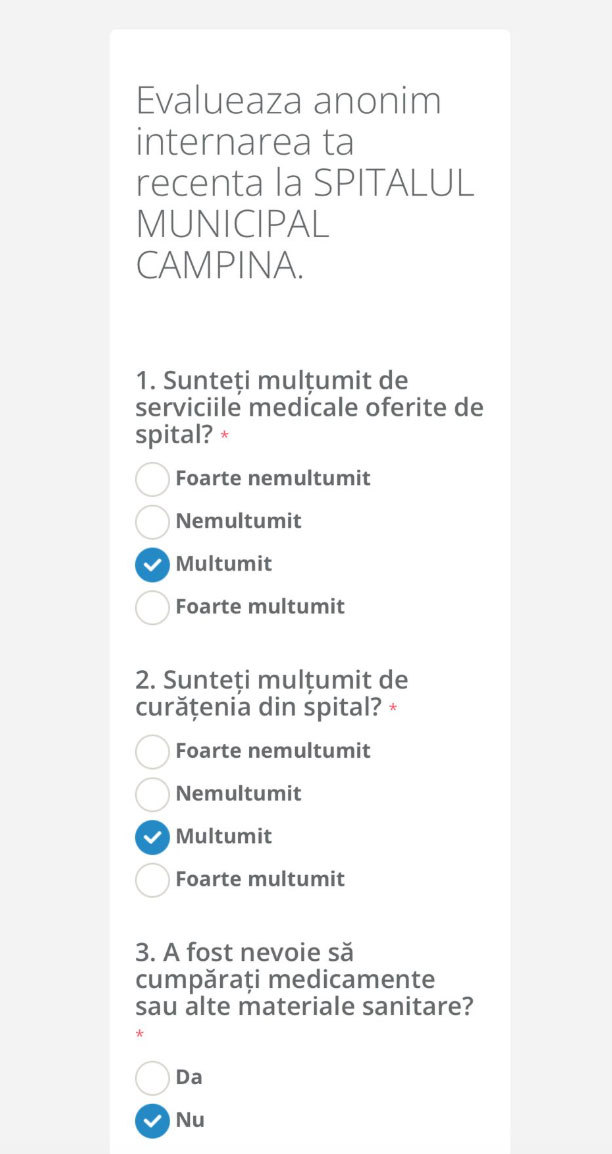Click question 2 heading about curățenia din spital
This screenshot has width=612, height=1154.
click(272, 693)
